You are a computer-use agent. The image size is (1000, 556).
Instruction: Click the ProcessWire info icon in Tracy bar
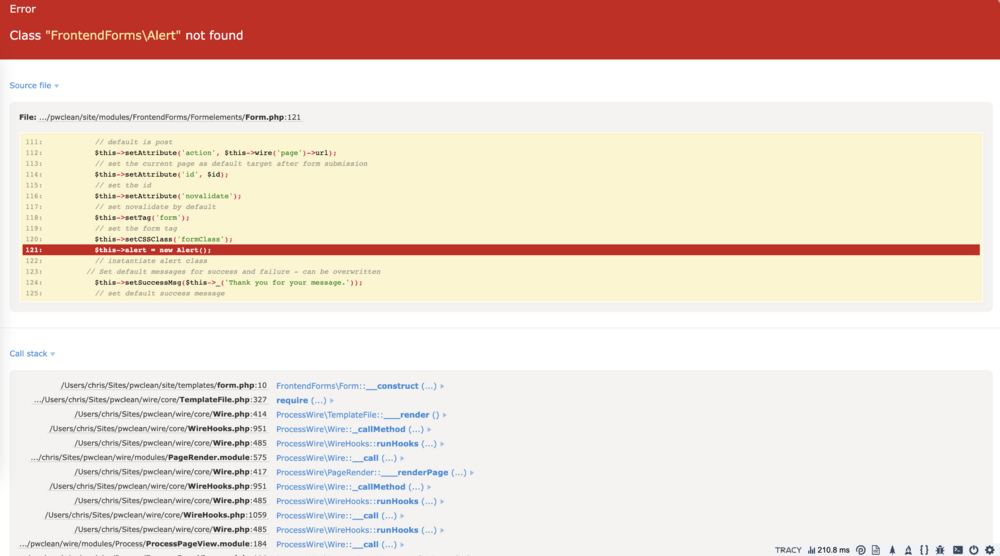(861, 550)
